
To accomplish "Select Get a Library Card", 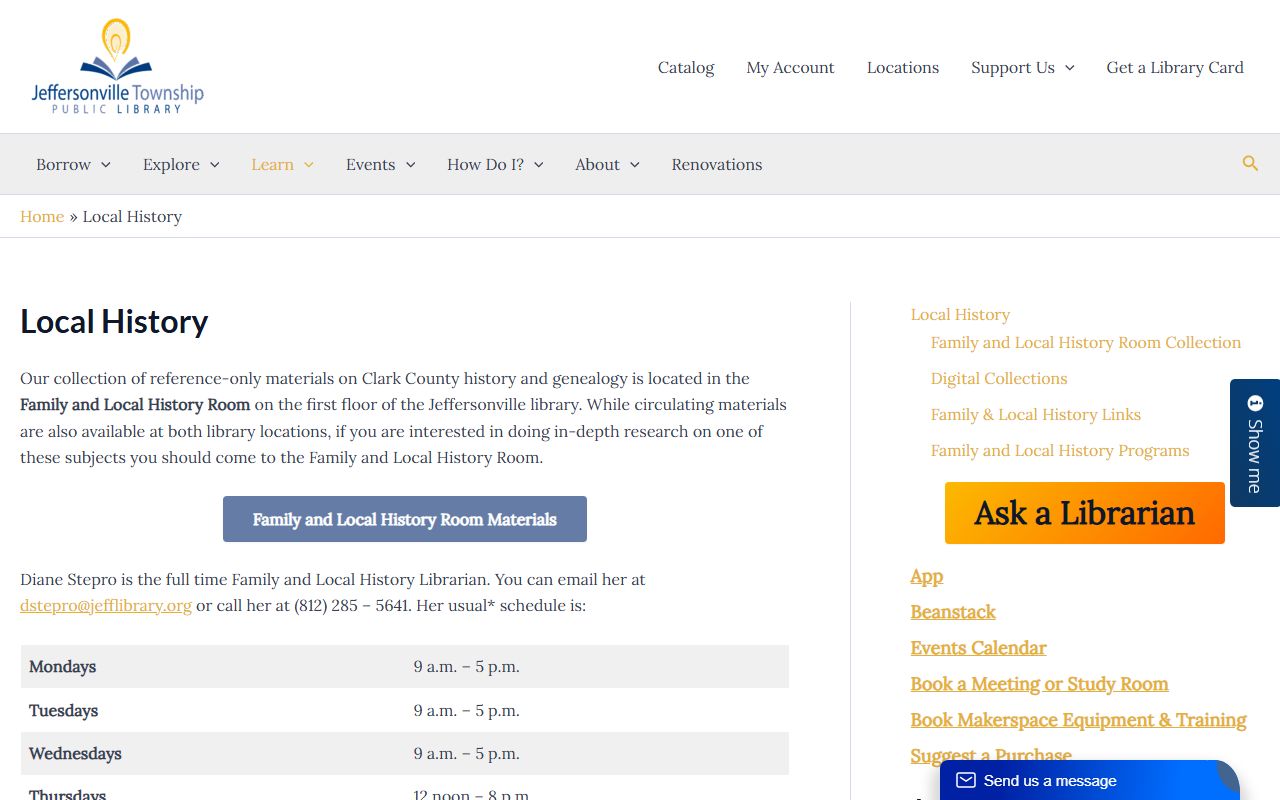I will pyautogui.click(x=1175, y=67).
